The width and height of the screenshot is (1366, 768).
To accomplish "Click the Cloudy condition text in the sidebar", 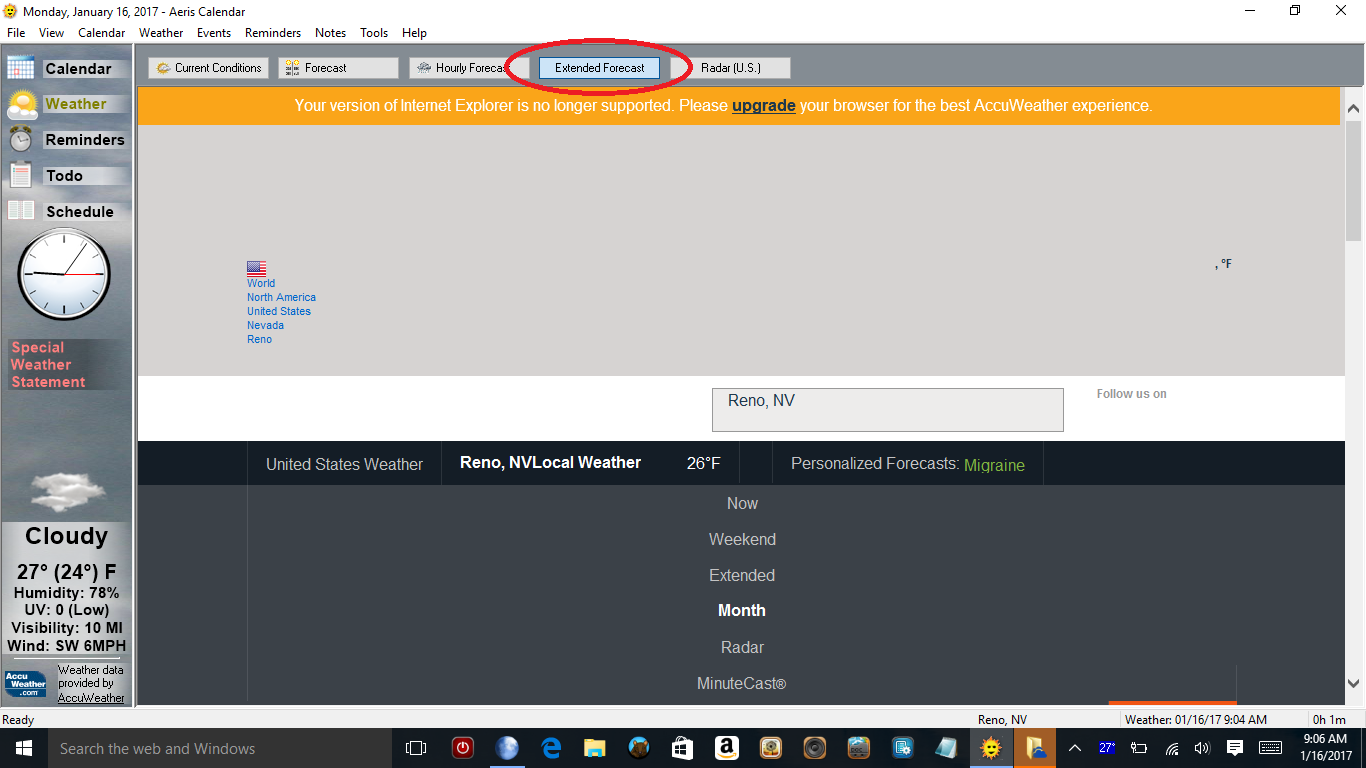I will click(x=67, y=536).
